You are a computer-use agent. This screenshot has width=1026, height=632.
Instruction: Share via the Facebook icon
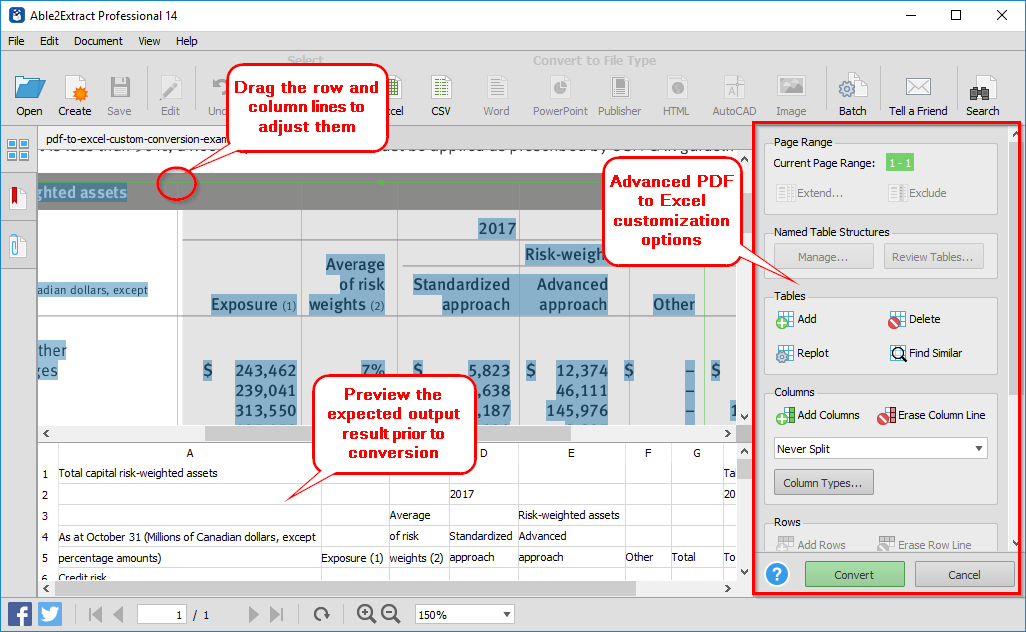(x=20, y=614)
